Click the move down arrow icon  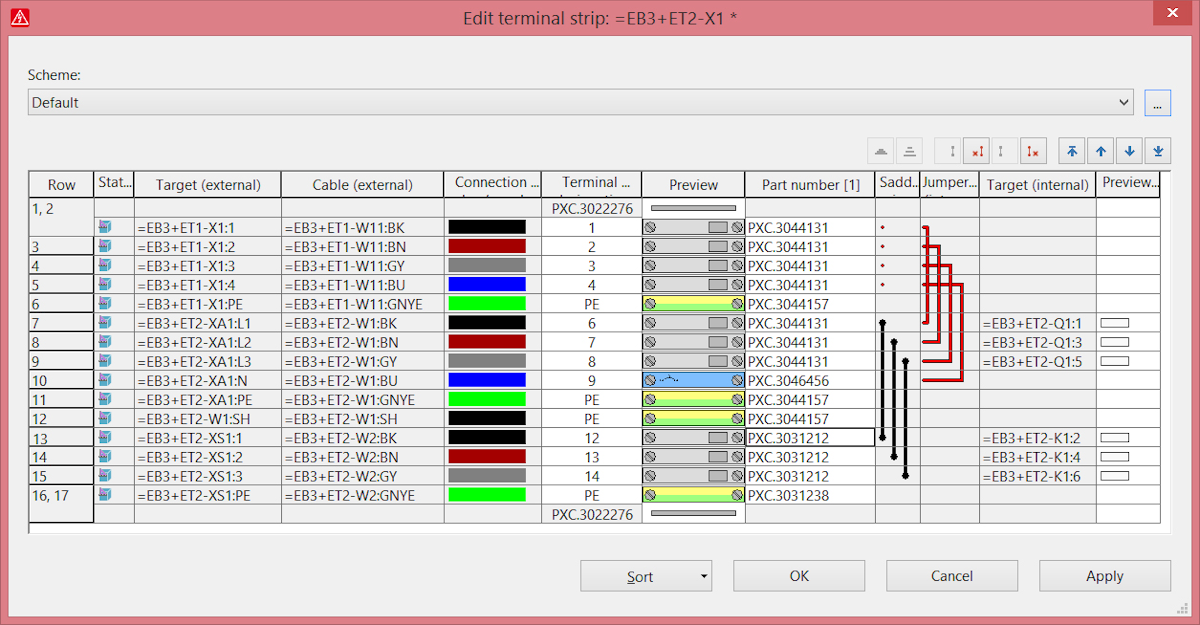(x=1129, y=150)
